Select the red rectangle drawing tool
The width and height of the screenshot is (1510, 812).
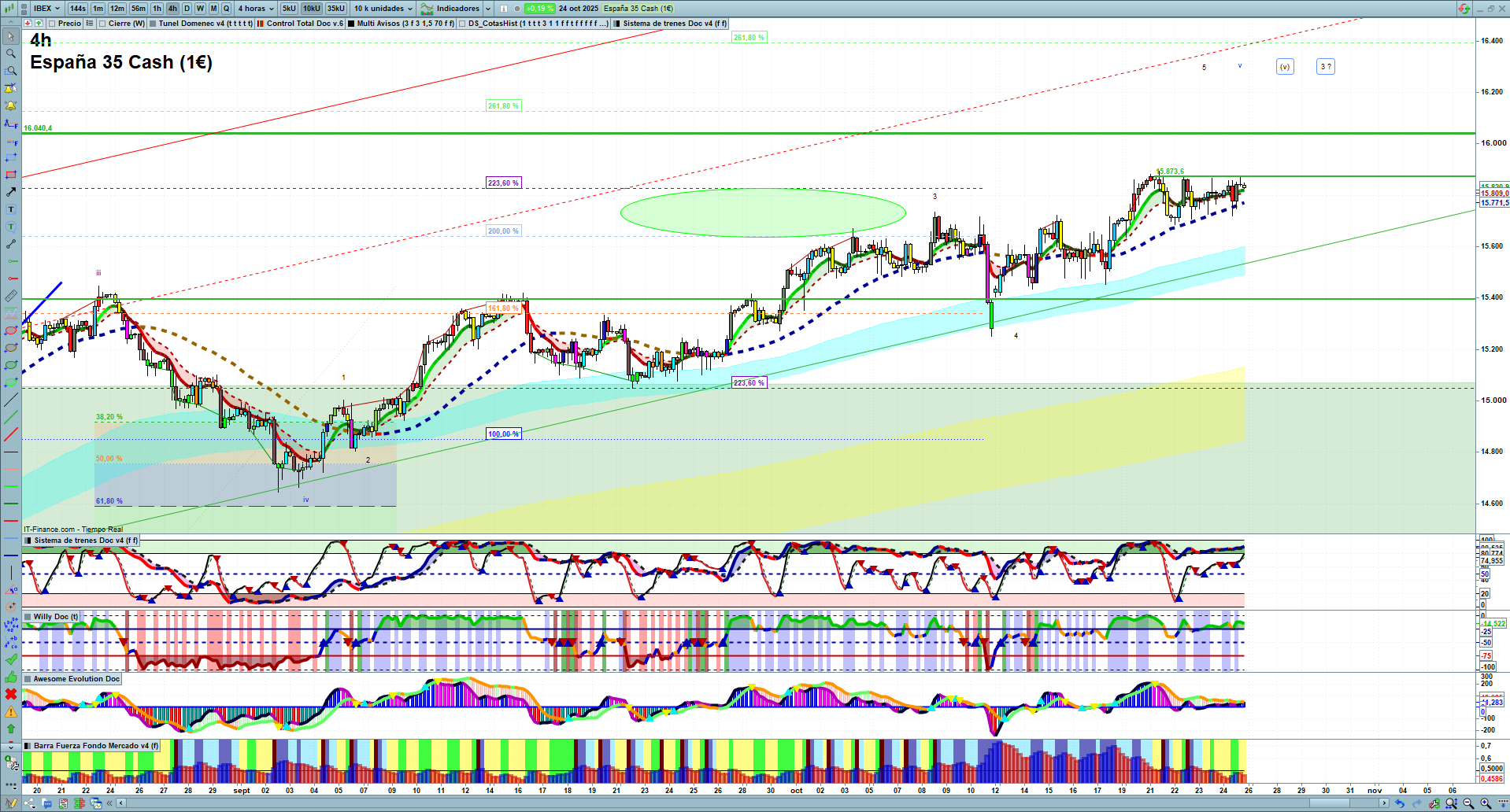point(11,175)
